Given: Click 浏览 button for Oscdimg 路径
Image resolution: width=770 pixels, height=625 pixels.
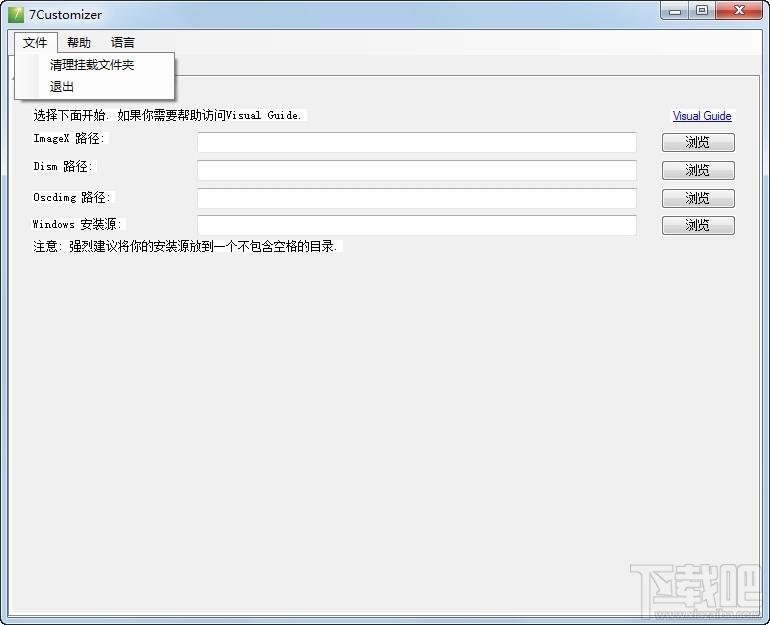Looking at the screenshot, I should 698,198.
